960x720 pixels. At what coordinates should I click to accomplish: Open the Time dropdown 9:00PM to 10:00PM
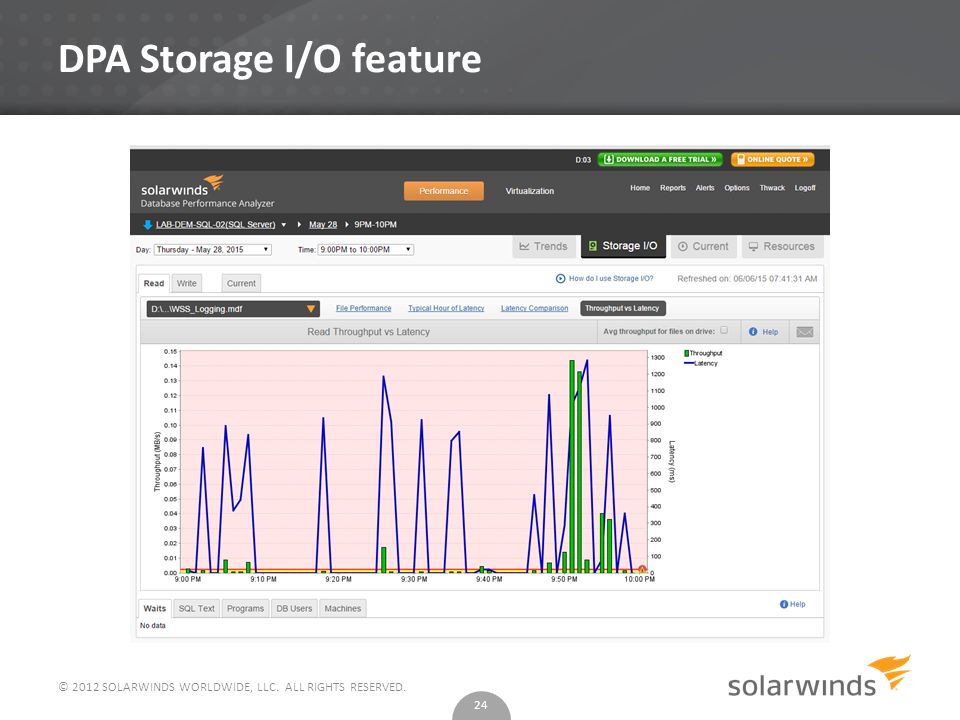click(366, 250)
